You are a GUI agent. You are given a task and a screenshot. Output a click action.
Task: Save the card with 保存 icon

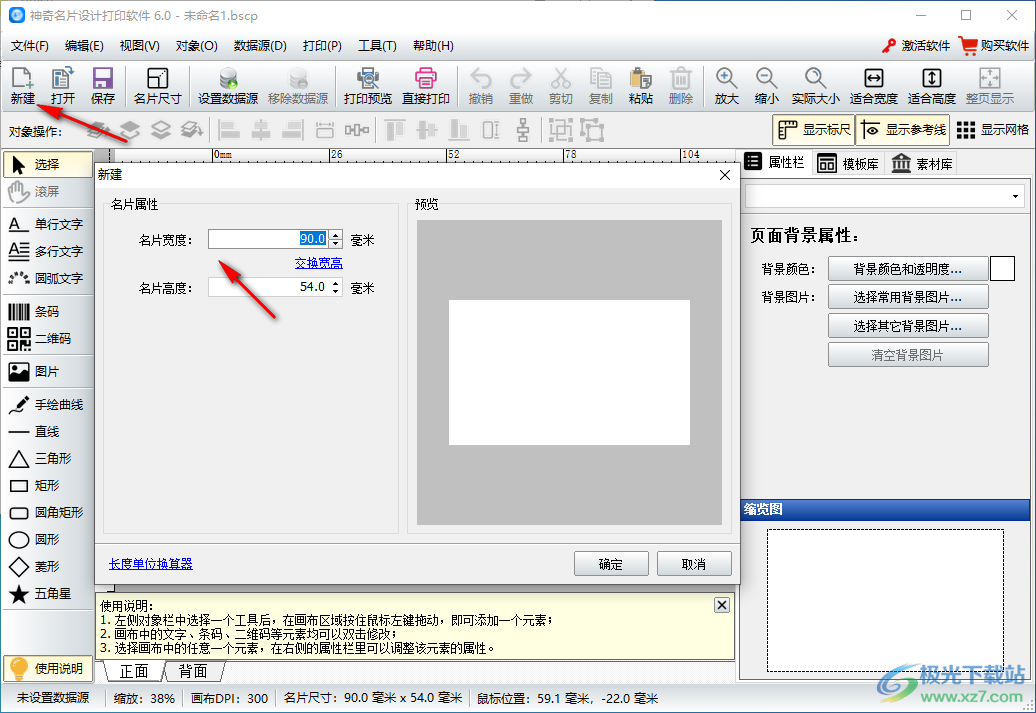click(102, 86)
